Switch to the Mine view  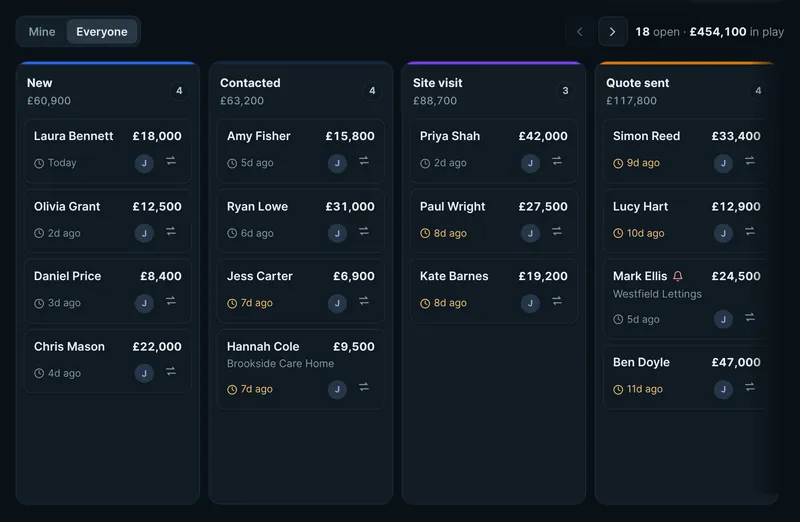(42, 32)
